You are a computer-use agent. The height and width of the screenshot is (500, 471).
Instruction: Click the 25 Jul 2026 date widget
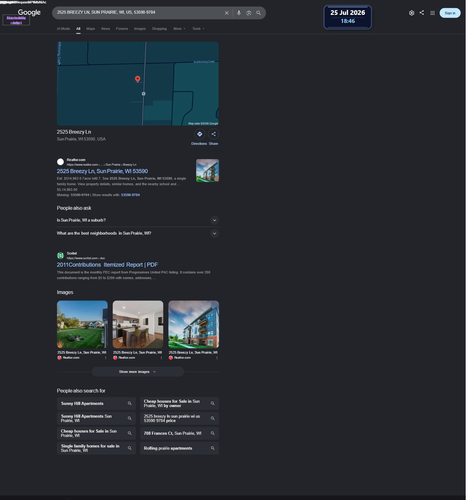click(x=348, y=17)
